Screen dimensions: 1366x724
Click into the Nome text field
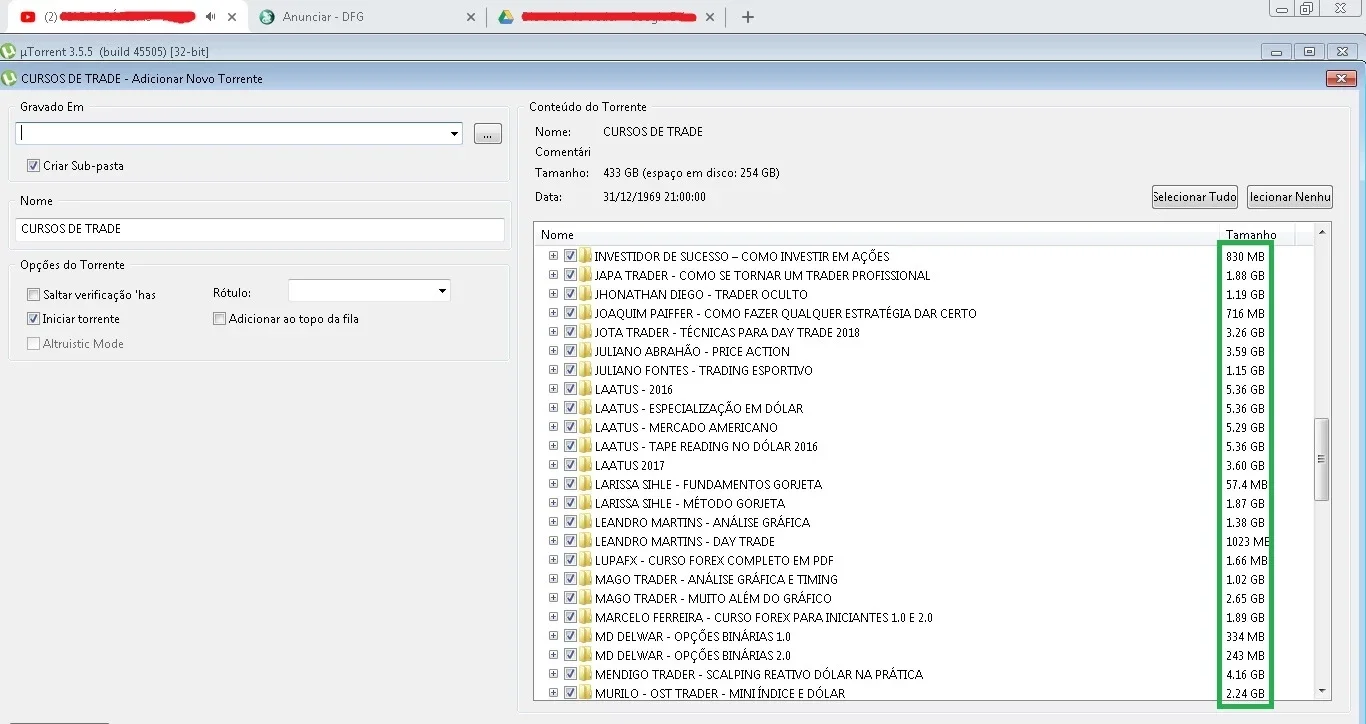(x=260, y=229)
